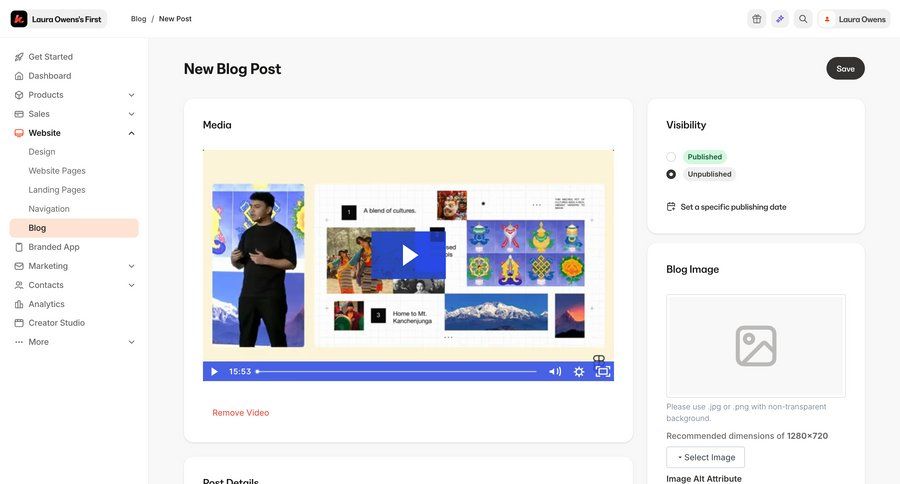Open the Laura Owens's First site switcher
Viewport: 900px width, 484px height.
pos(59,19)
